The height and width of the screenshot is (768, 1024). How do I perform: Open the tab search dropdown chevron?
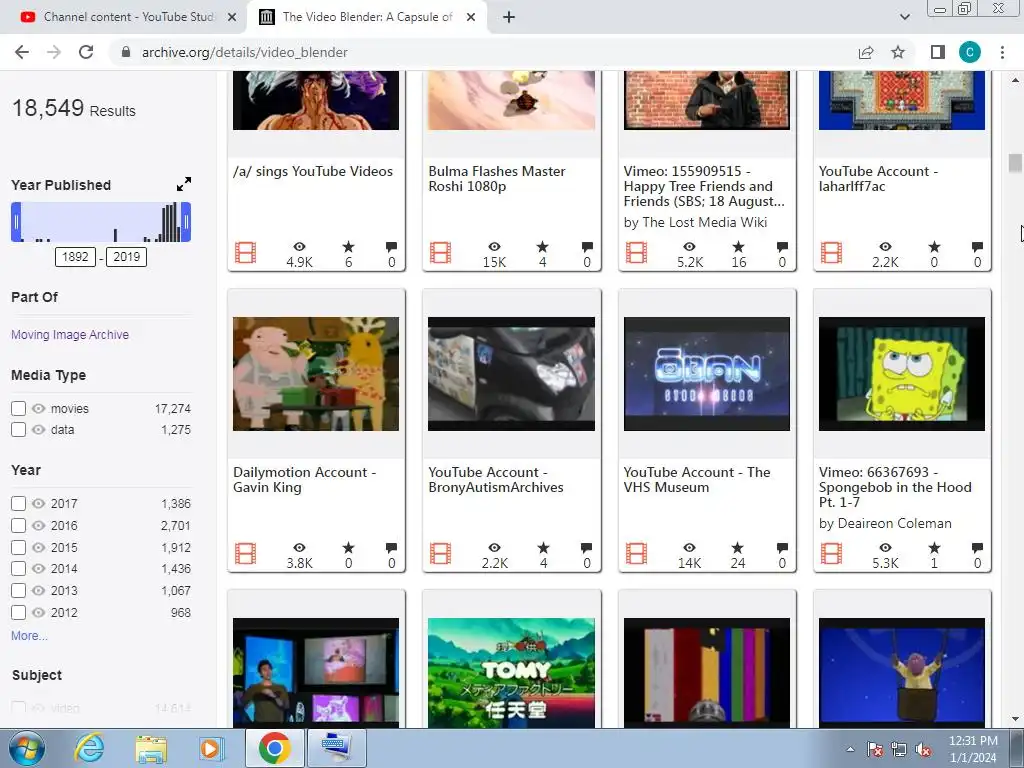904,17
